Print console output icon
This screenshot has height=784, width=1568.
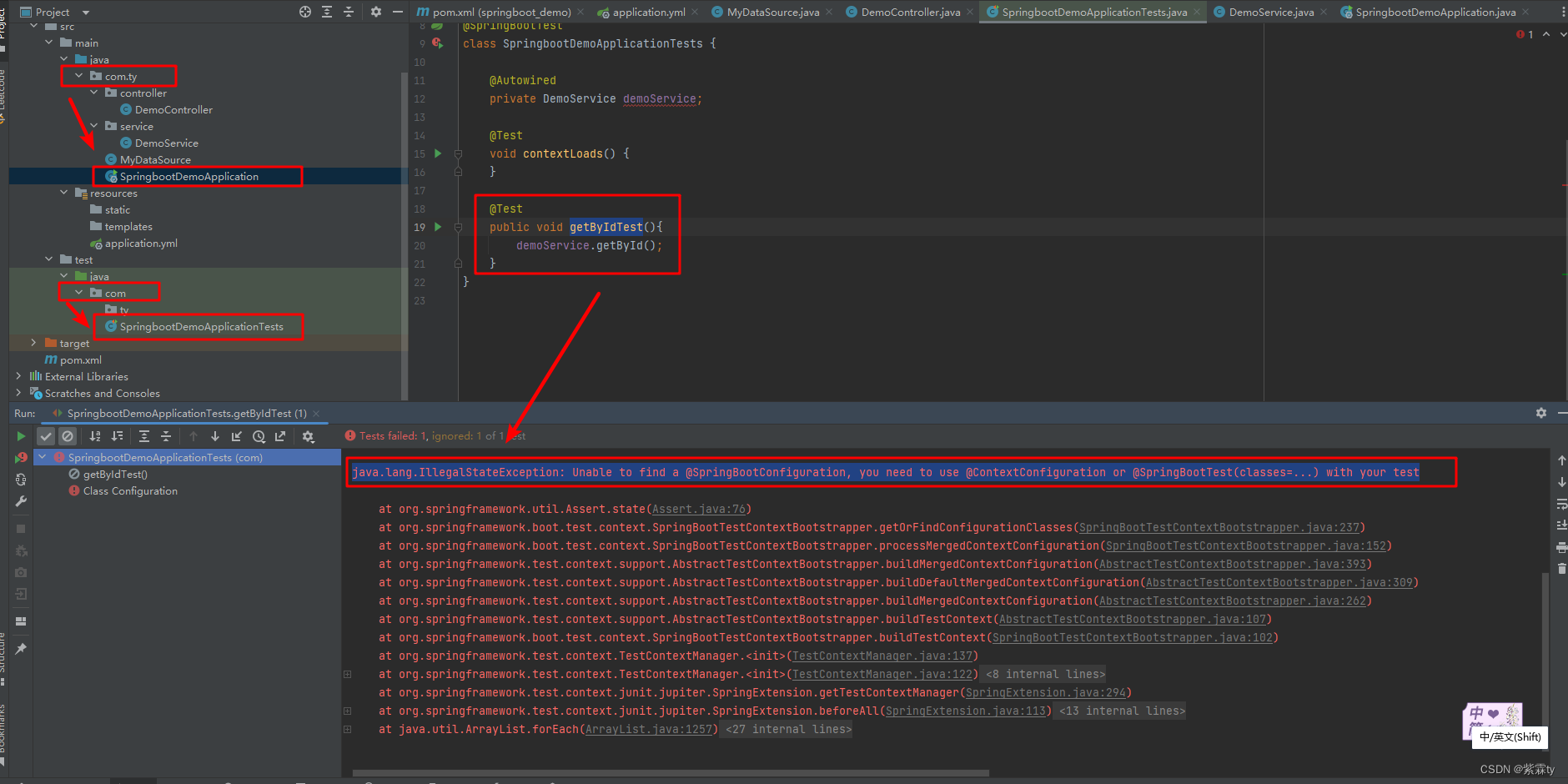[1561, 547]
